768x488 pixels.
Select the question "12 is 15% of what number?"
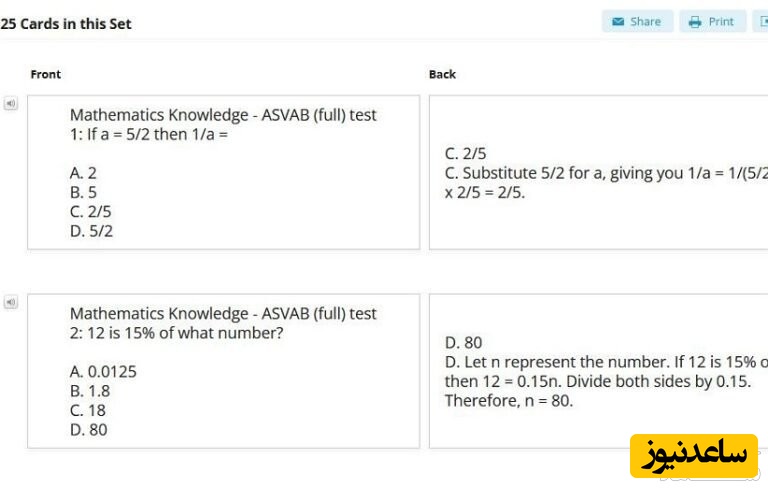176,333
